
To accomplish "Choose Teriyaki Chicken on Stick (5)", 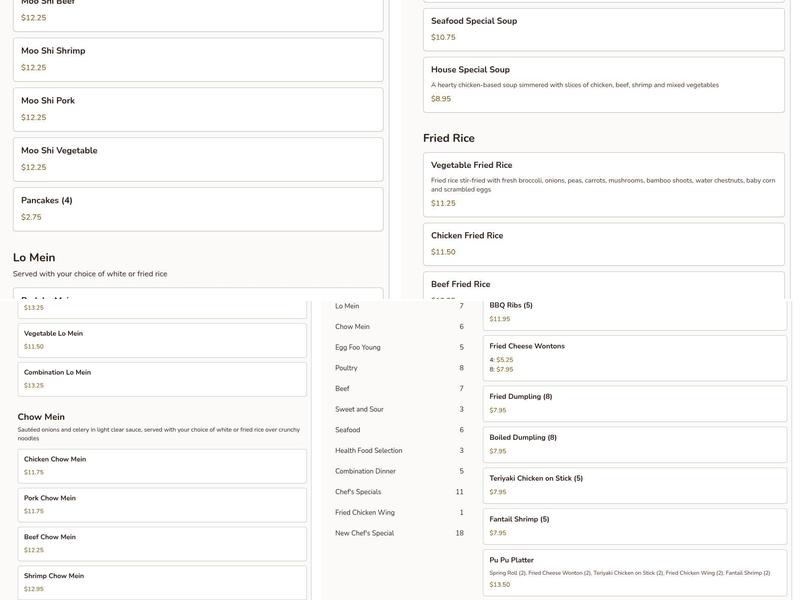I will coord(635,485).
